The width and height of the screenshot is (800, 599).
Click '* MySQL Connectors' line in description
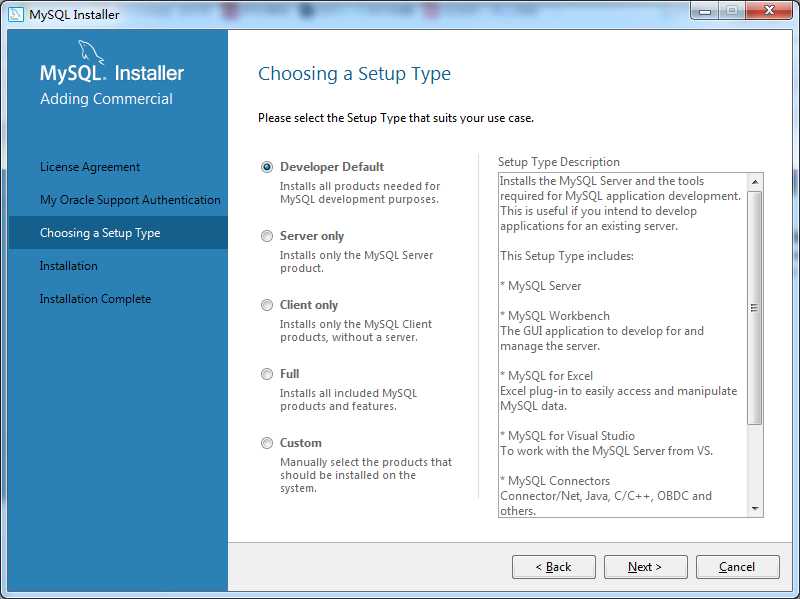[555, 481]
